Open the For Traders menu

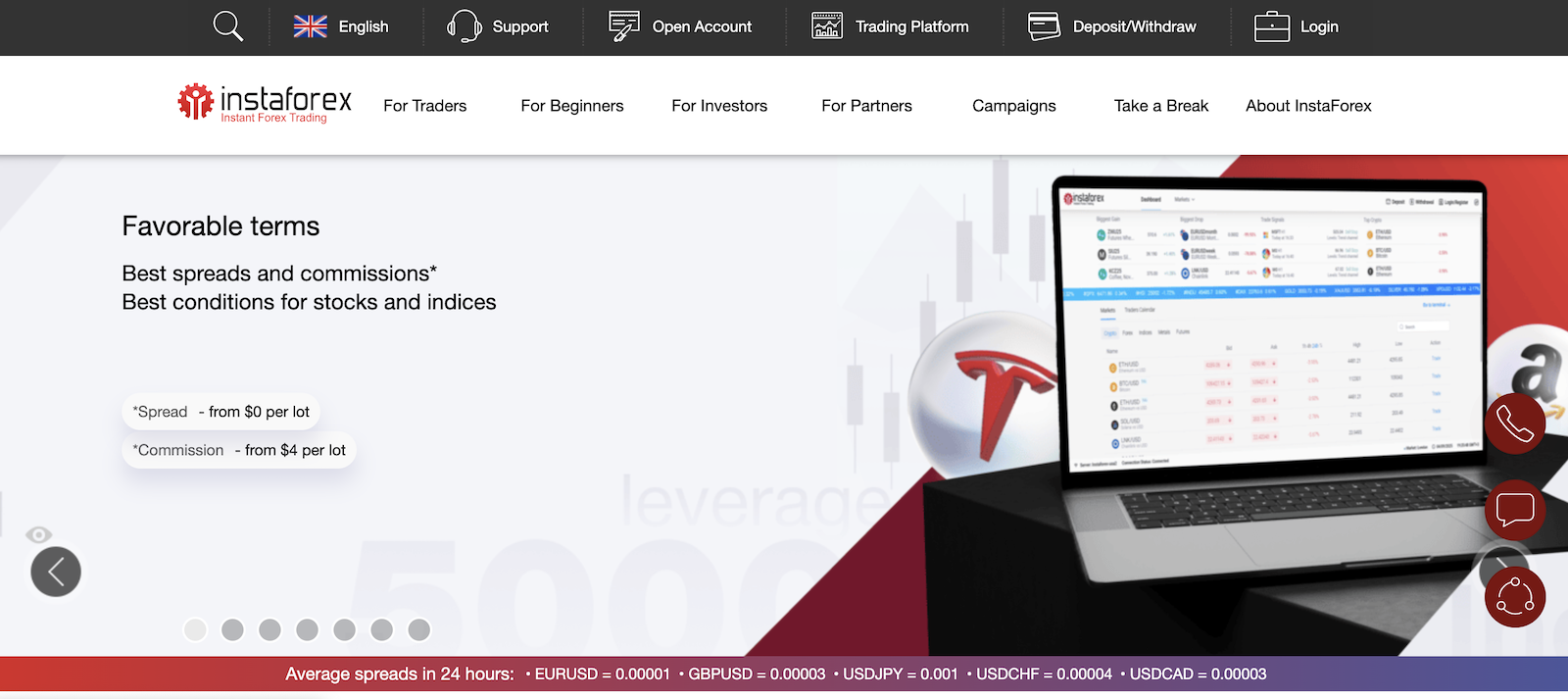point(424,106)
